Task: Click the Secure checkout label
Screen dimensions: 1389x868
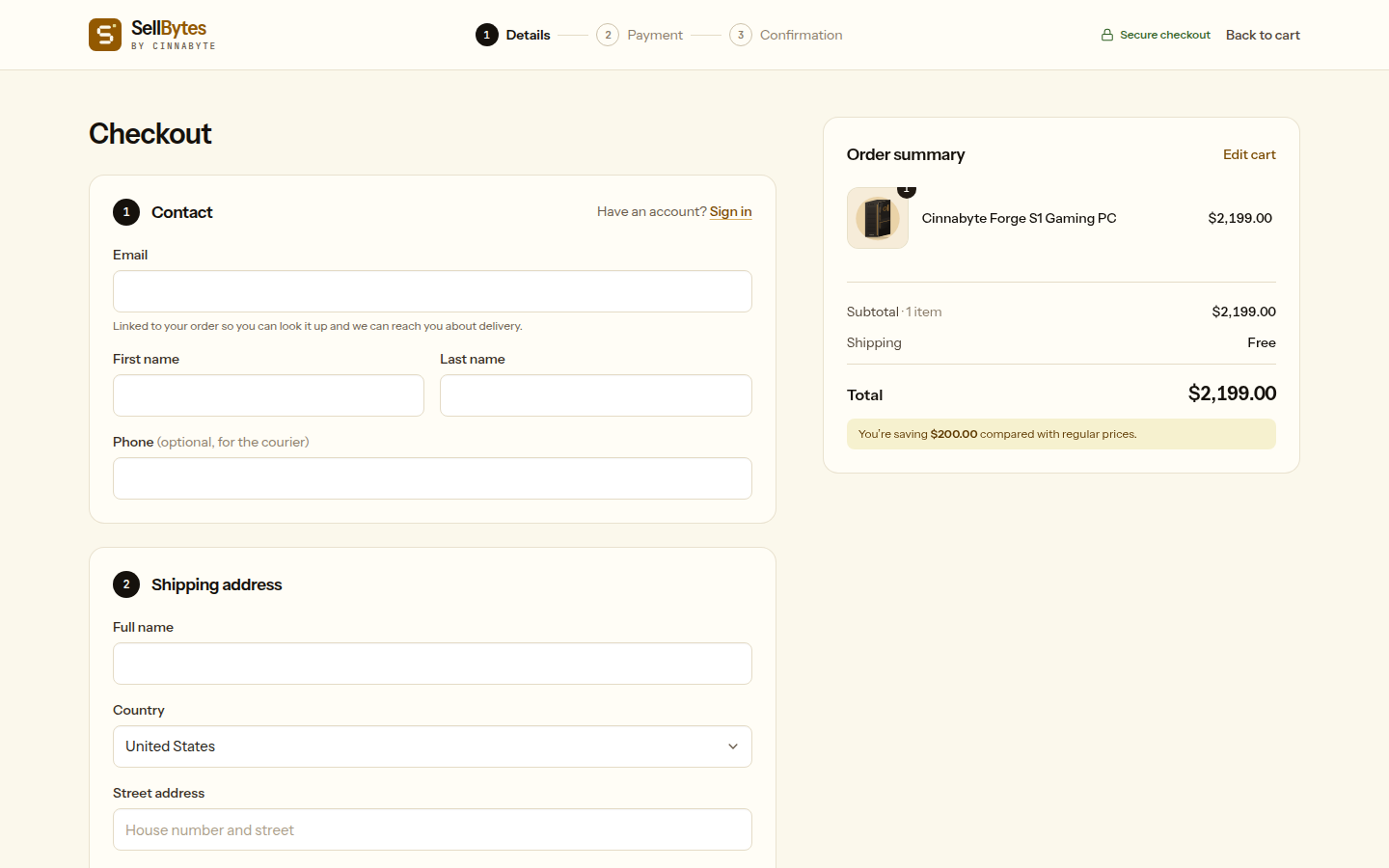Action: pos(1165,35)
